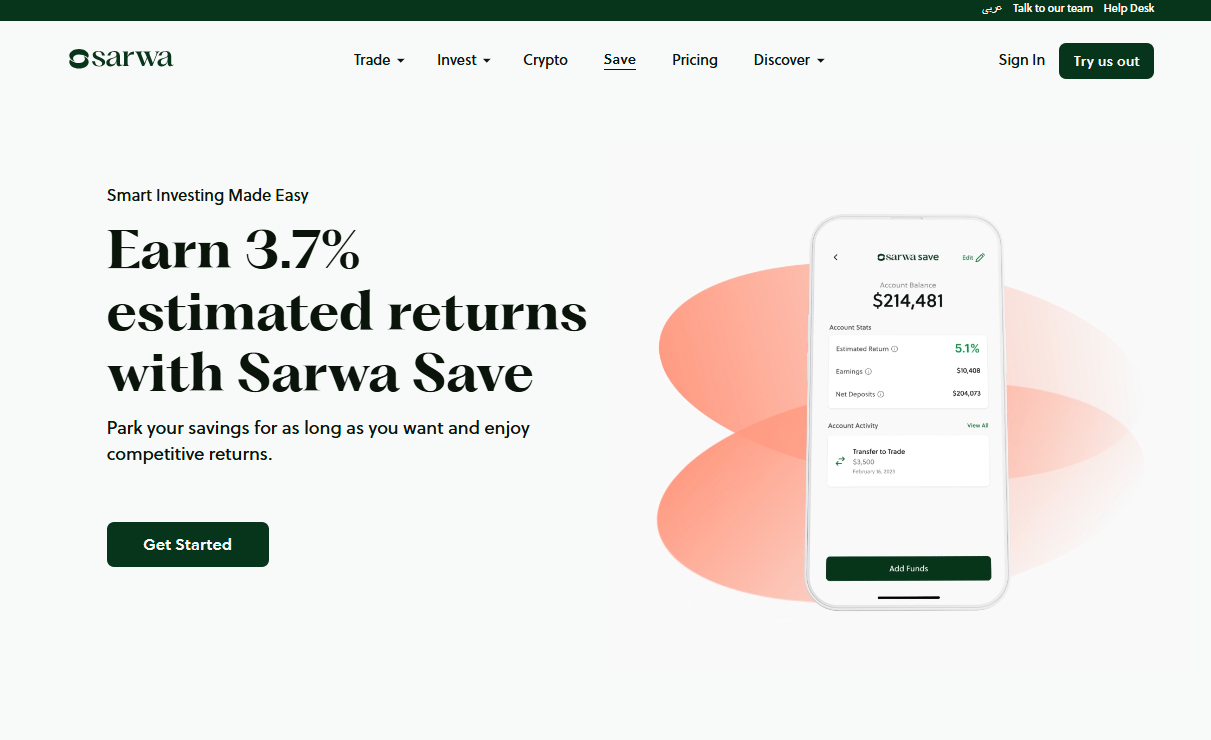Click the Sign In link
The width and height of the screenshot is (1211, 740).
(1021, 60)
